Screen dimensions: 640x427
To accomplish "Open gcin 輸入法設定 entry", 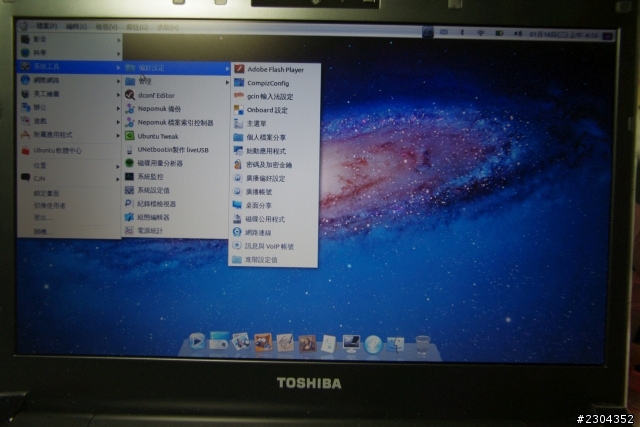I will (276, 96).
